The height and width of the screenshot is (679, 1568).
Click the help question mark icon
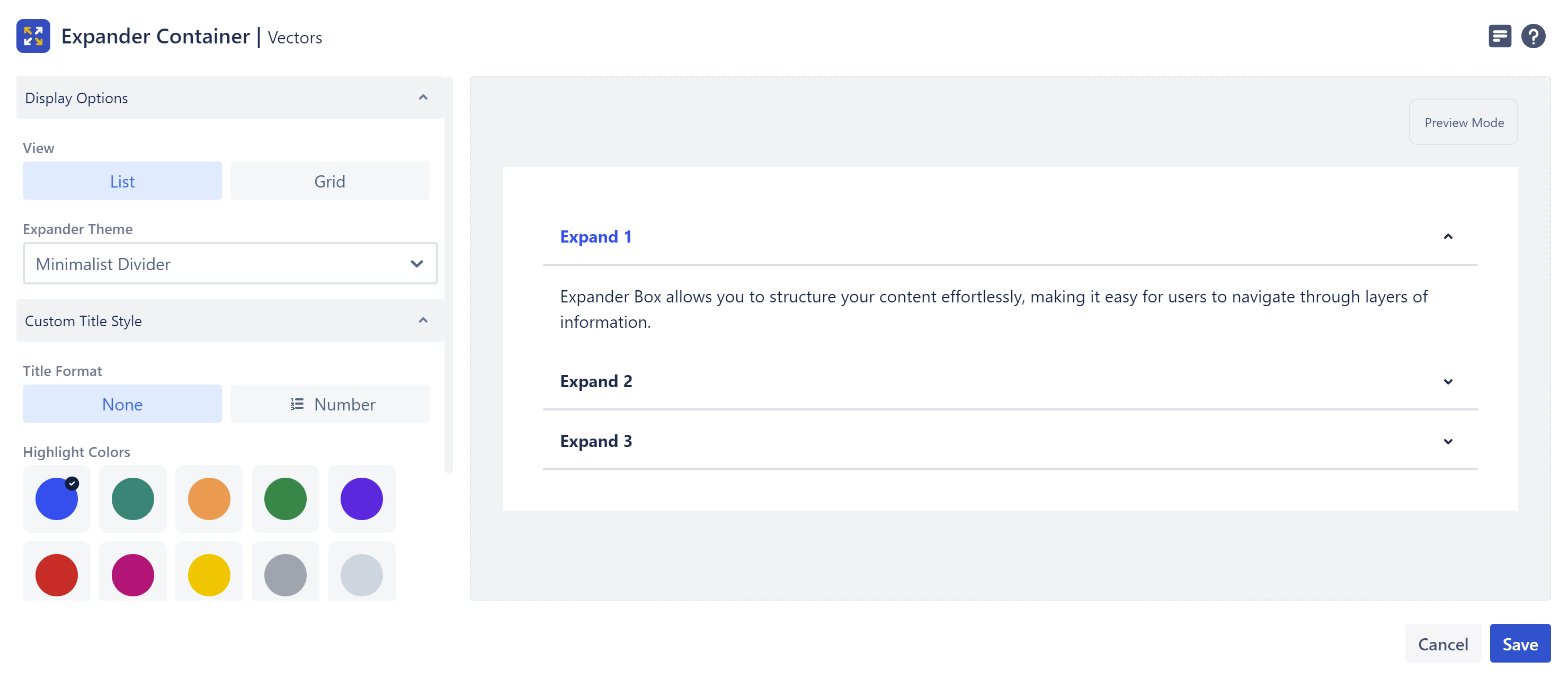[x=1534, y=36]
